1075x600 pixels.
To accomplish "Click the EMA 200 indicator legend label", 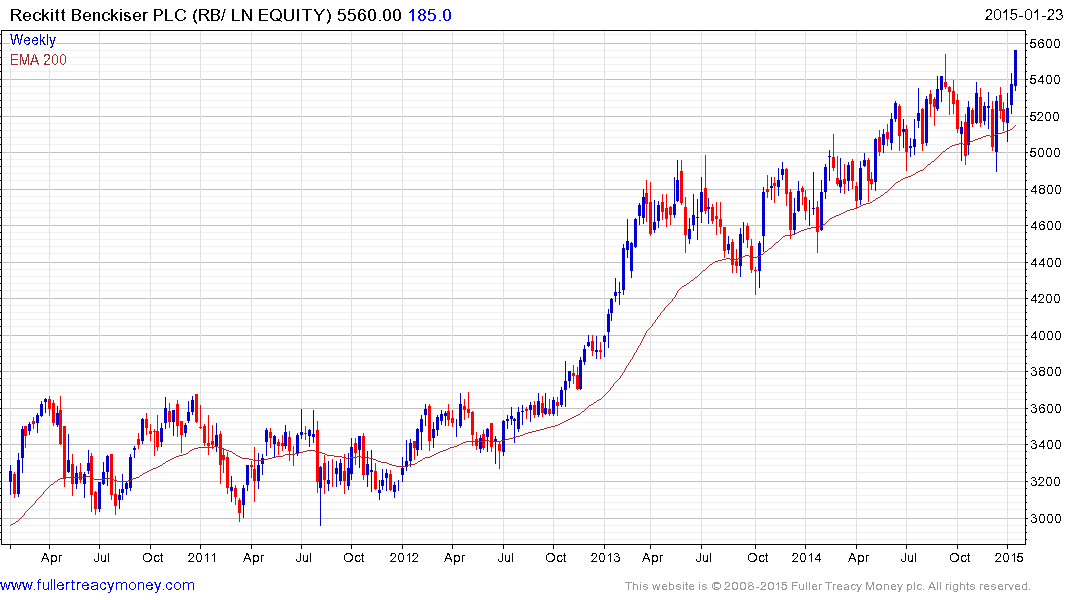I will [39, 60].
